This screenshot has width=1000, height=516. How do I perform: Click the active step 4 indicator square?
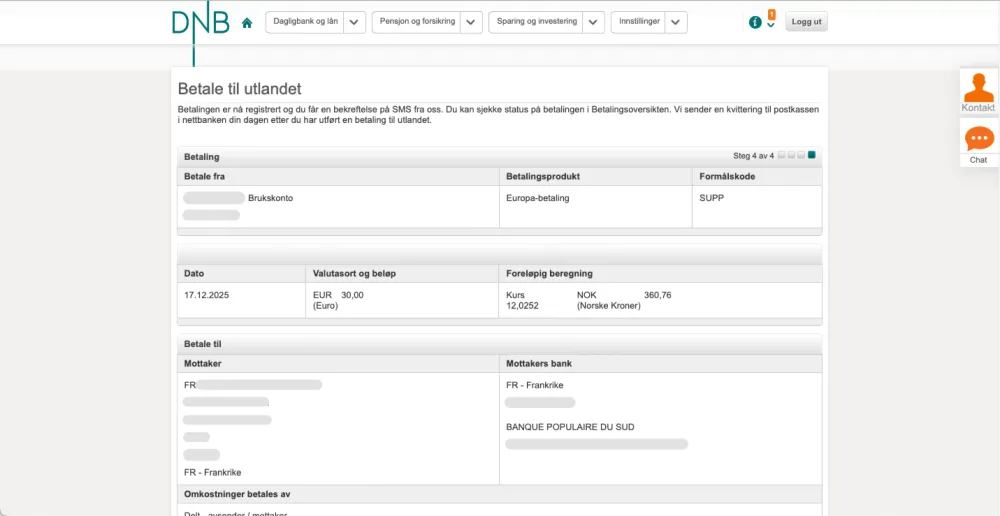[812, 155]
